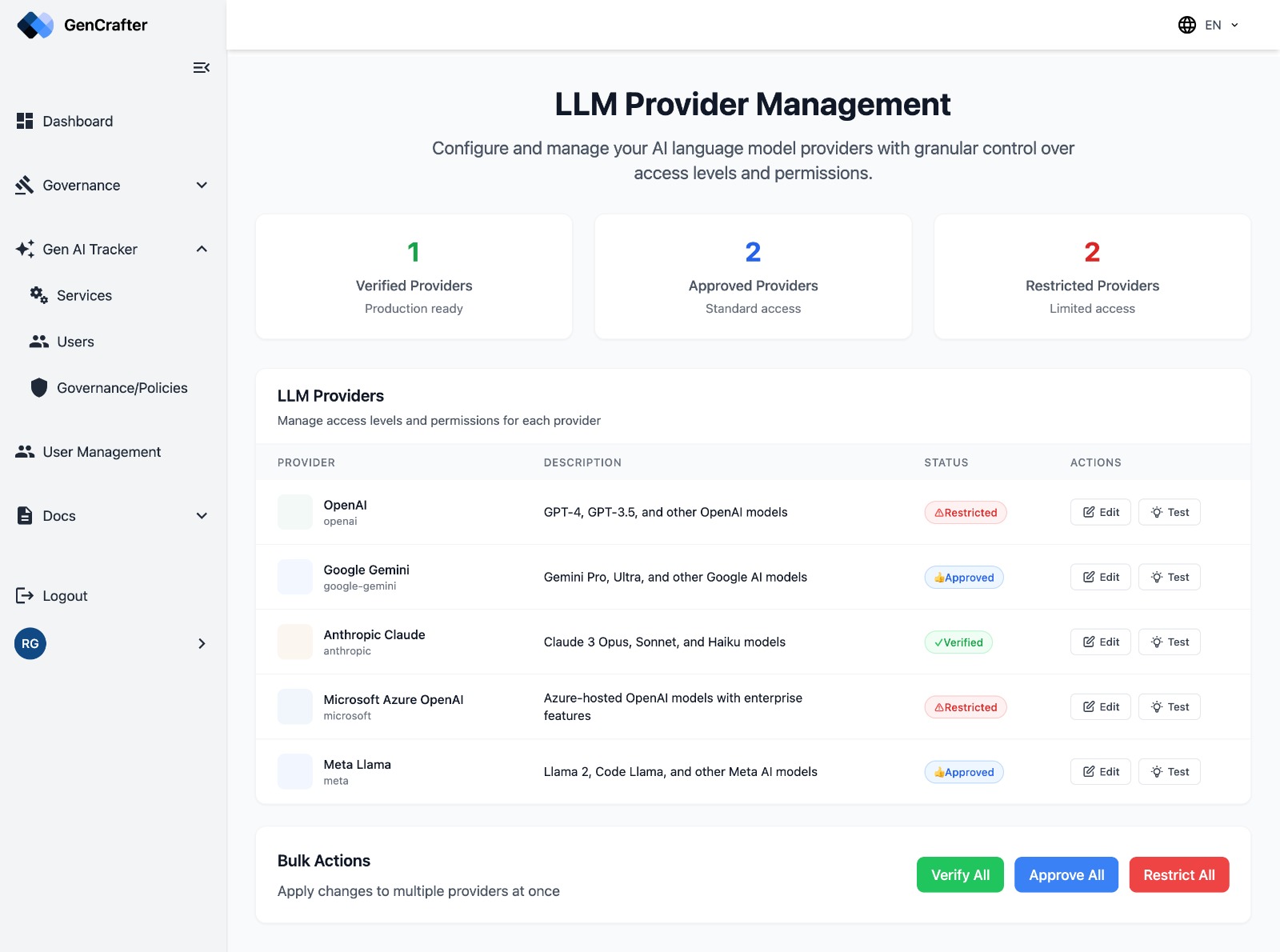The image size is (1280, 952).
Task: Click the Restrict All button
Action: click(1179, 874)
